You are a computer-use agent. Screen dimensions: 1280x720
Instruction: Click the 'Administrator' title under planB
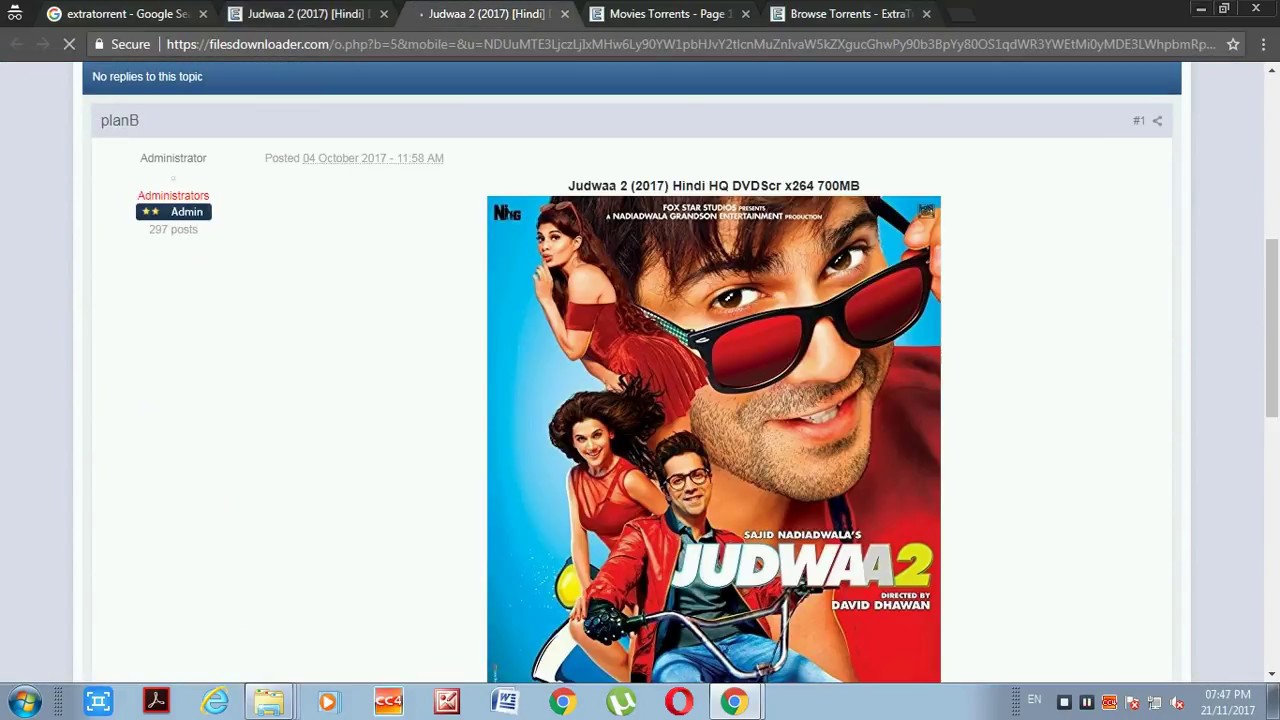173,158
